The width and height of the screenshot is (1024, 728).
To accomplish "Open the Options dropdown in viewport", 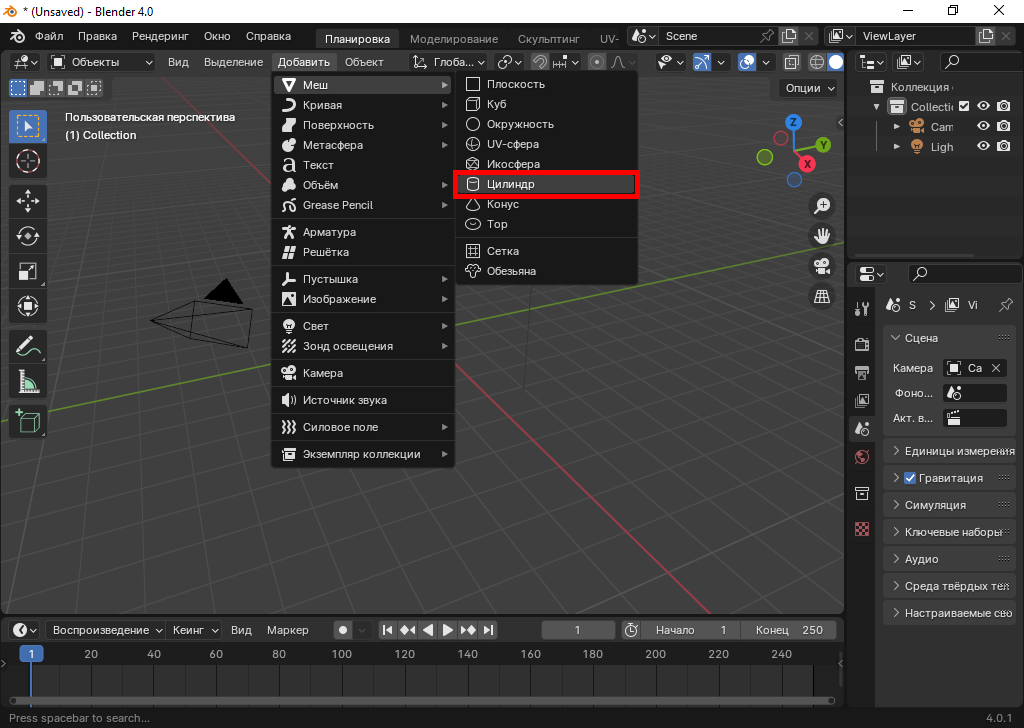I will pos(809,88).
